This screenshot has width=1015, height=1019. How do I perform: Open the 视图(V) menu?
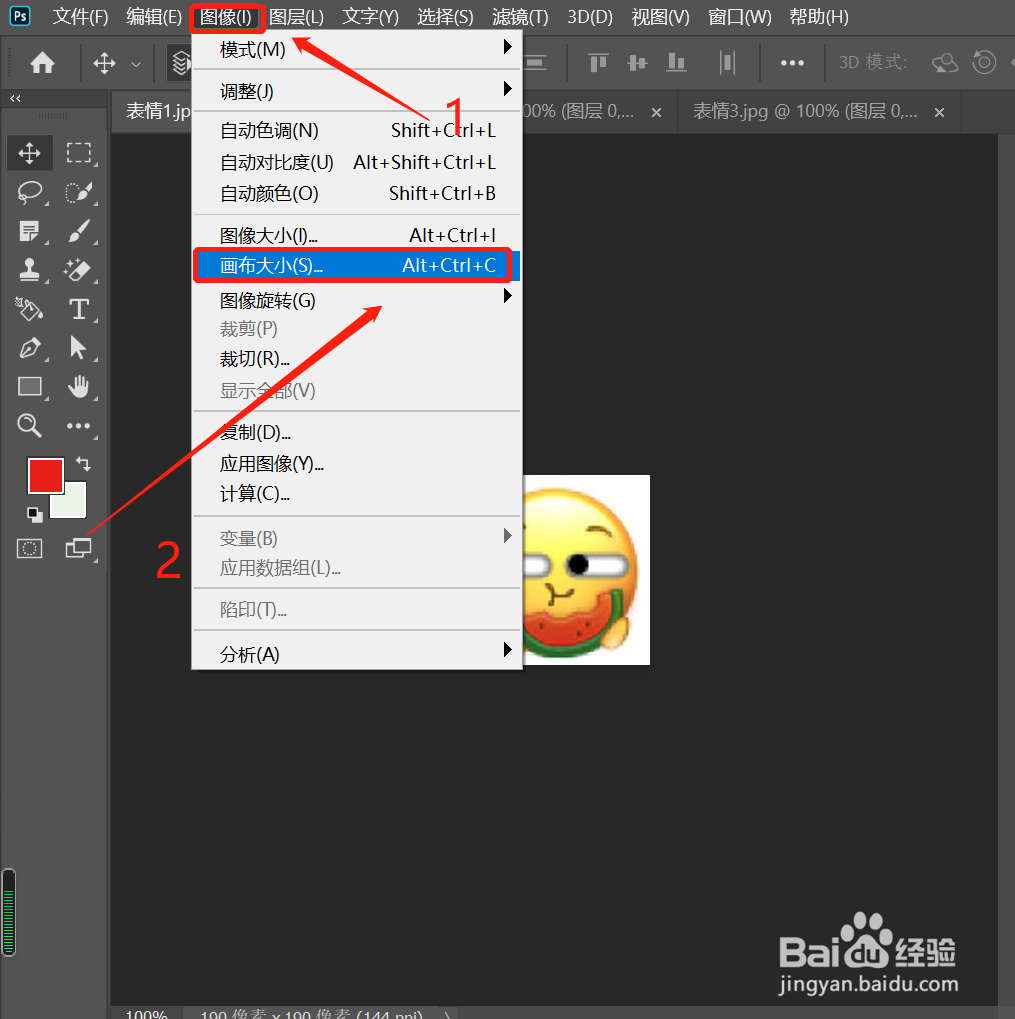pyautogui.click(x=660, y=17)
